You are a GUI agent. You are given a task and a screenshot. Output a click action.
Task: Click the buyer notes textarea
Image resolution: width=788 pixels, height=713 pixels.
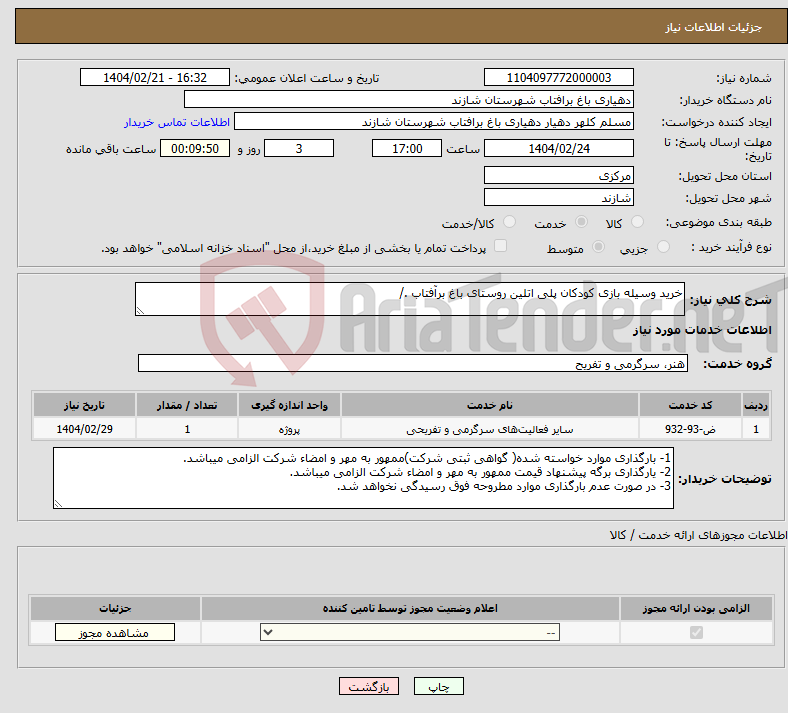tap(363, 478)
